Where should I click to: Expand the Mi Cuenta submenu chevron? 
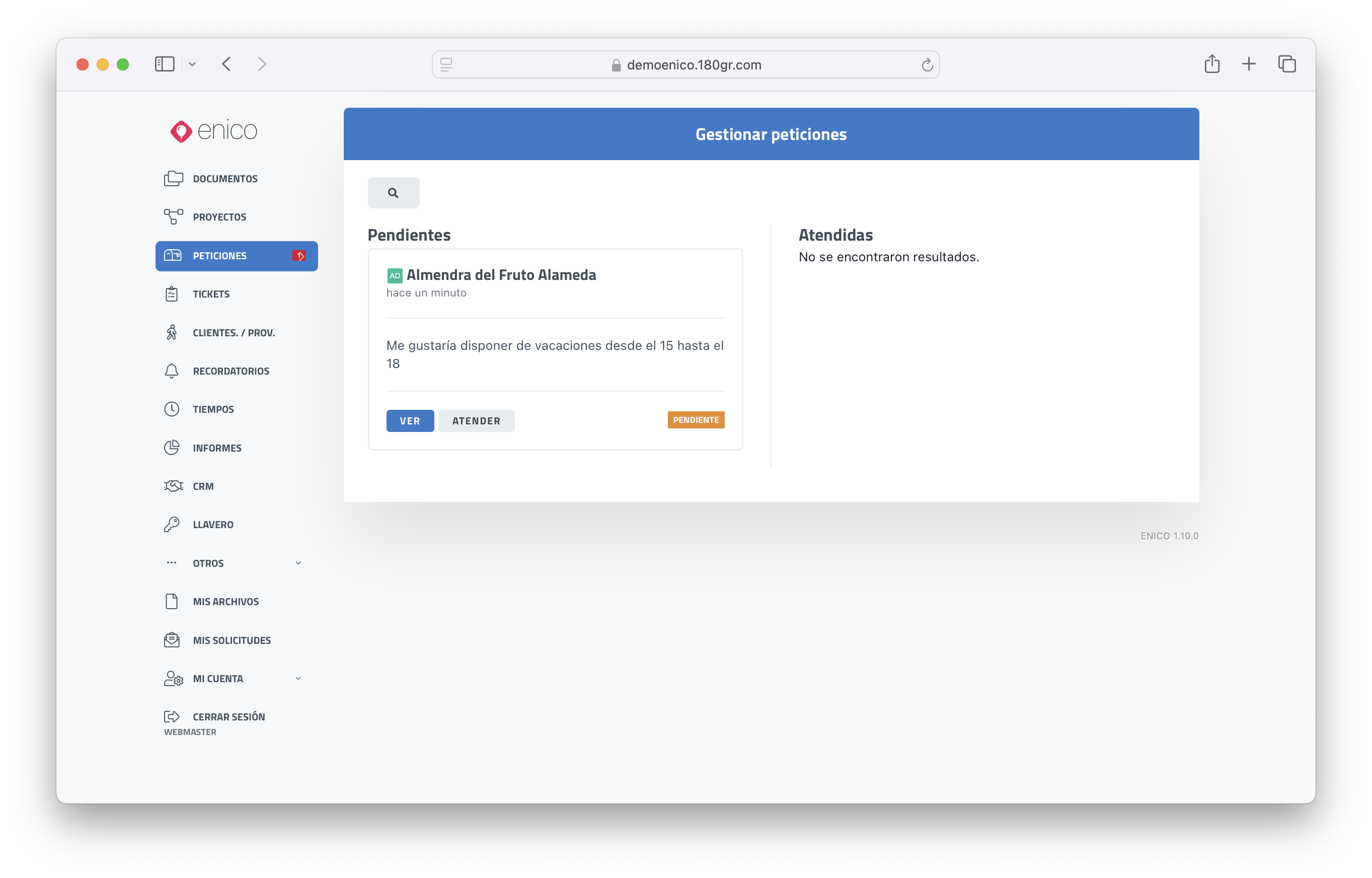point(298,679)
